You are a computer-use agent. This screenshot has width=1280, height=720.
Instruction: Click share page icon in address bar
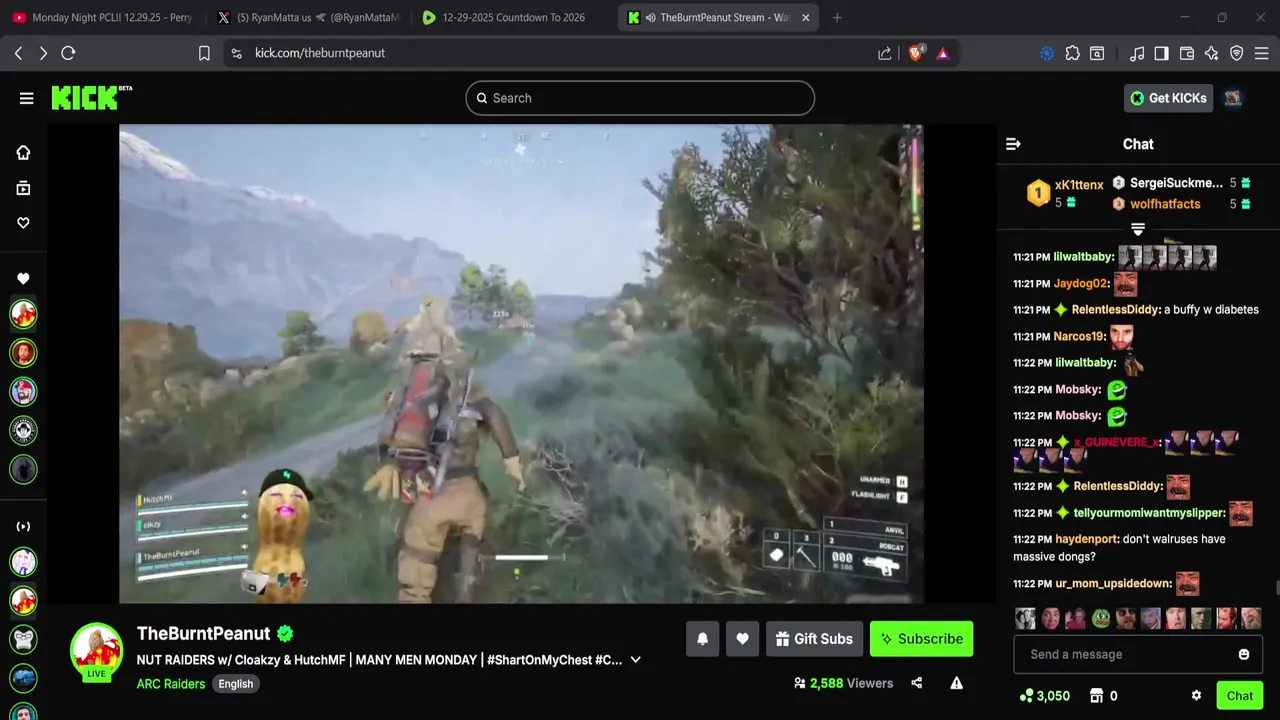click(x=884, y=53)
